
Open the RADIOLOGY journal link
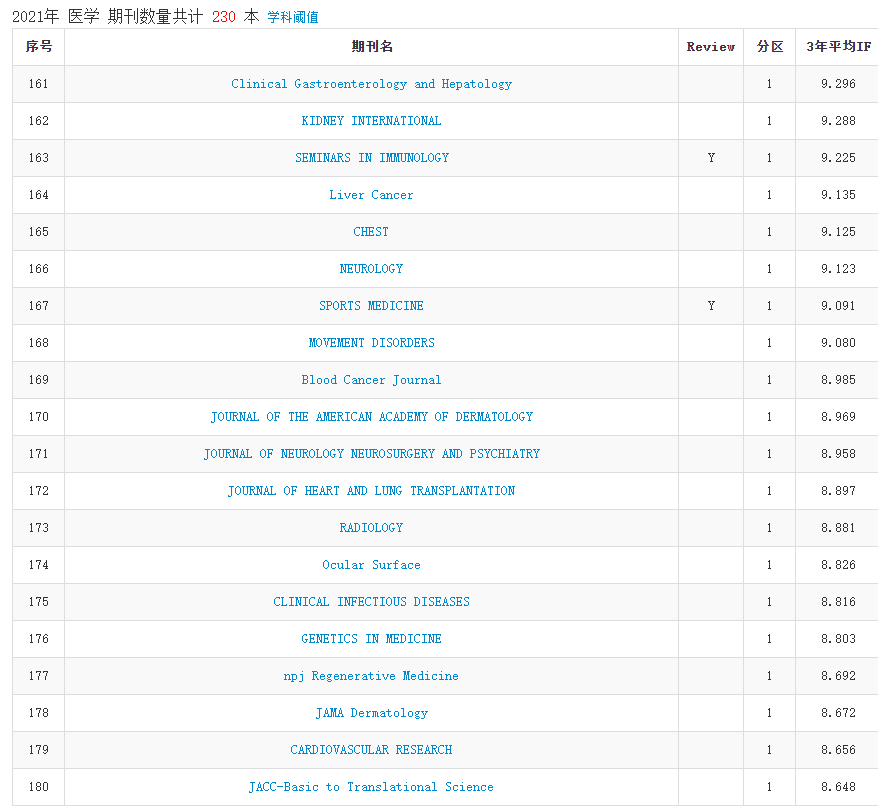click(371, 528)
